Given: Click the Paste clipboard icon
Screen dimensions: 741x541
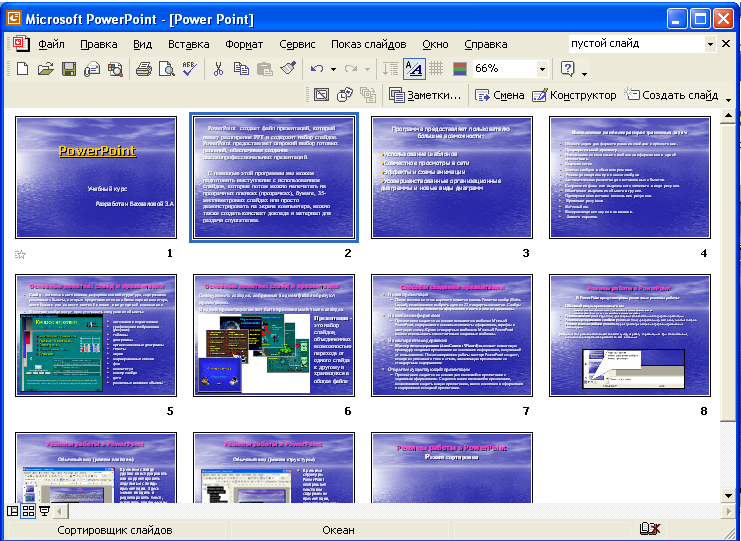Looking at the screenshot, I should (x=264, y=69).
